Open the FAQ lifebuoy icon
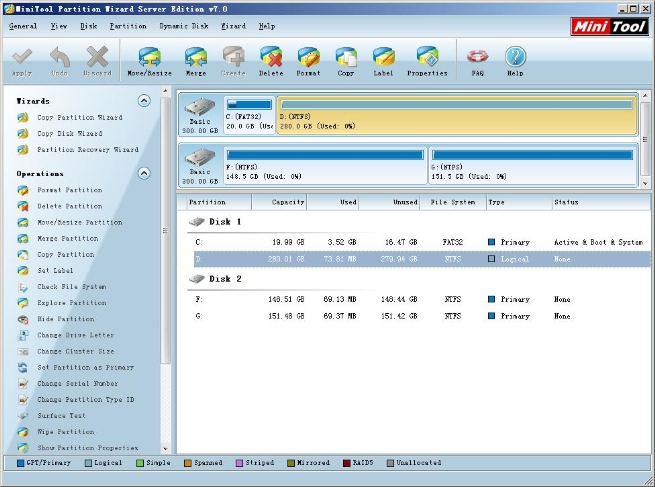 click(x=477, y=57)
